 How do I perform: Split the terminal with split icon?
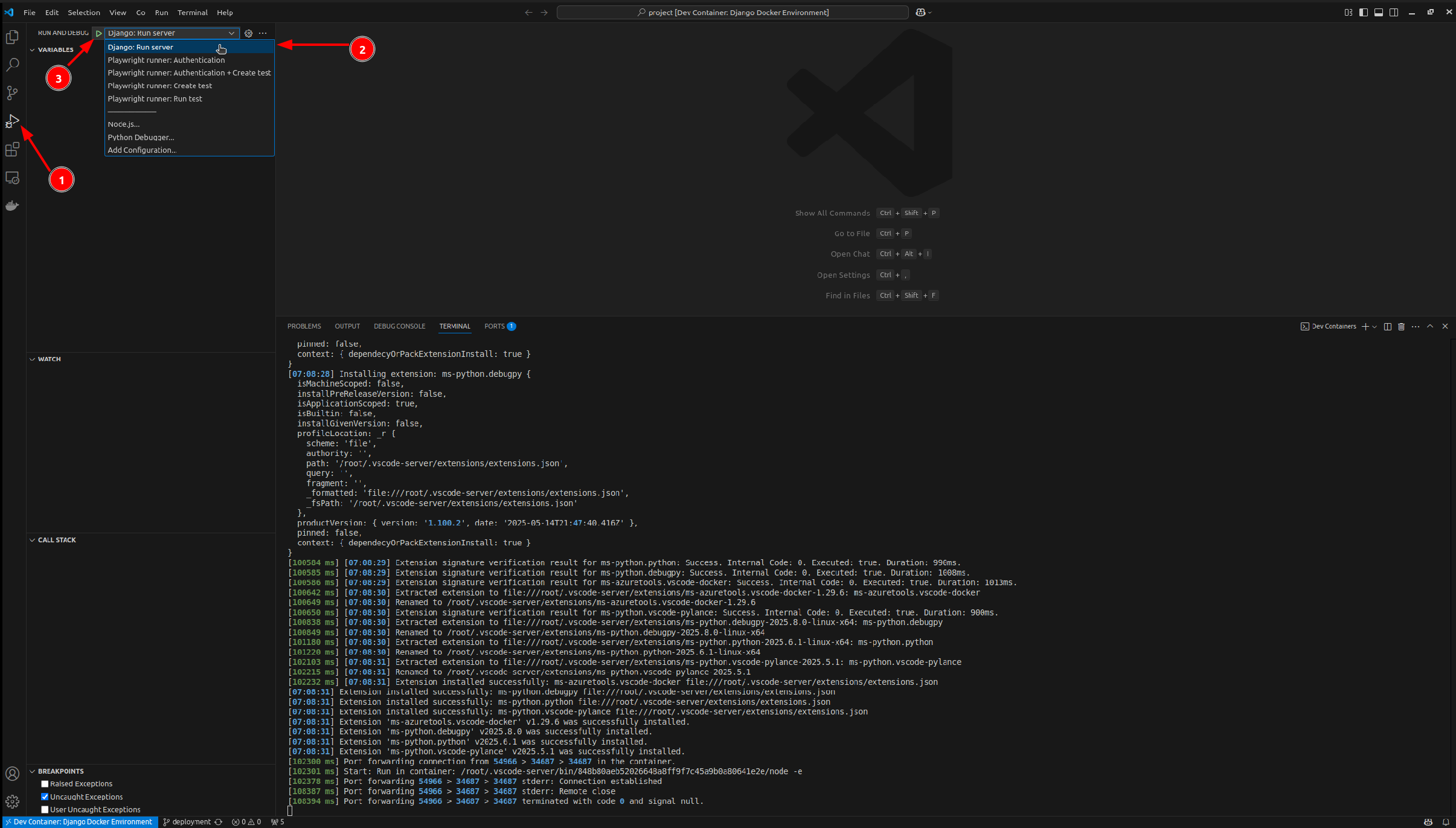coord(1388,327)
